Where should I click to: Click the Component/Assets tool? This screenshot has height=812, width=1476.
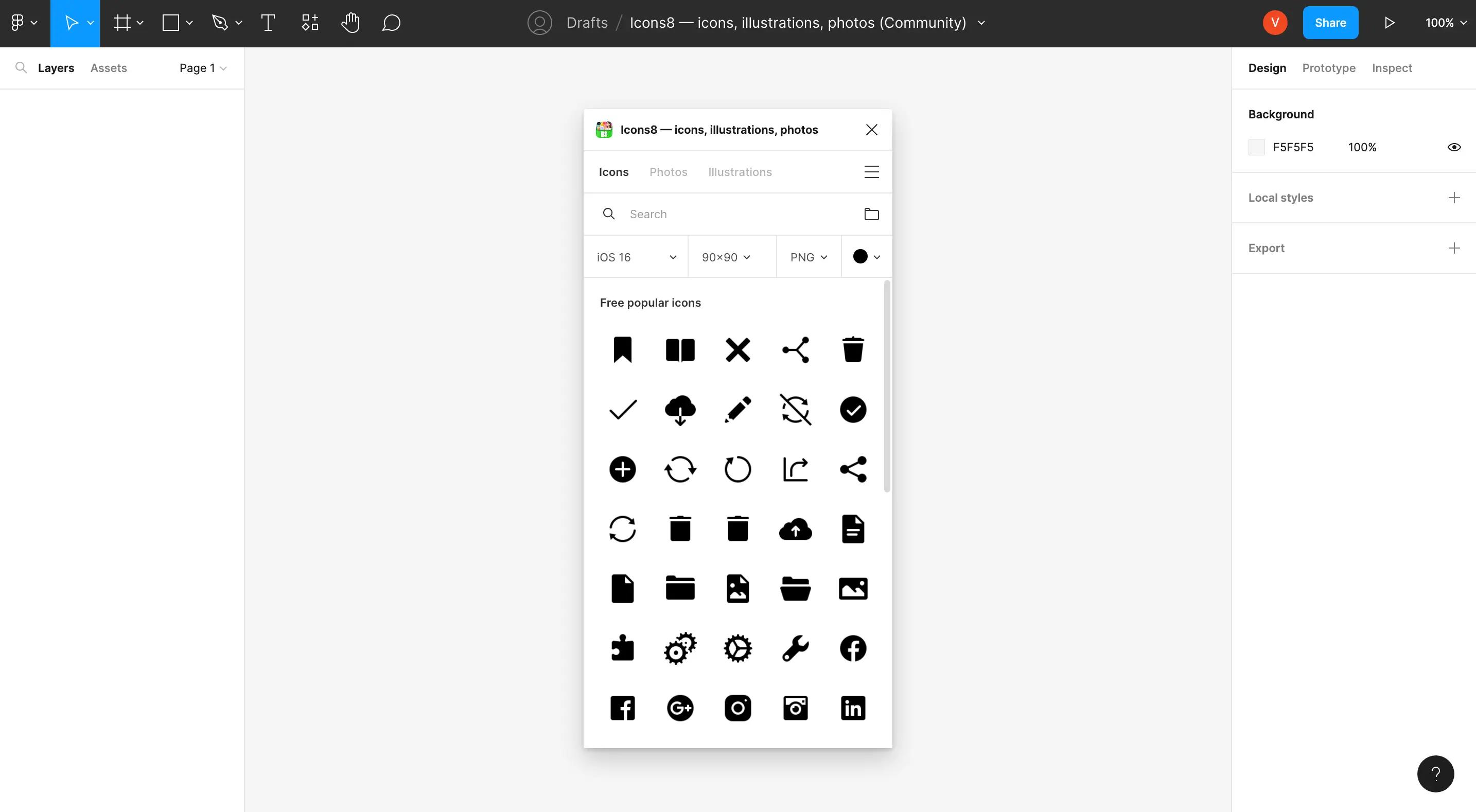coord(310,22)
